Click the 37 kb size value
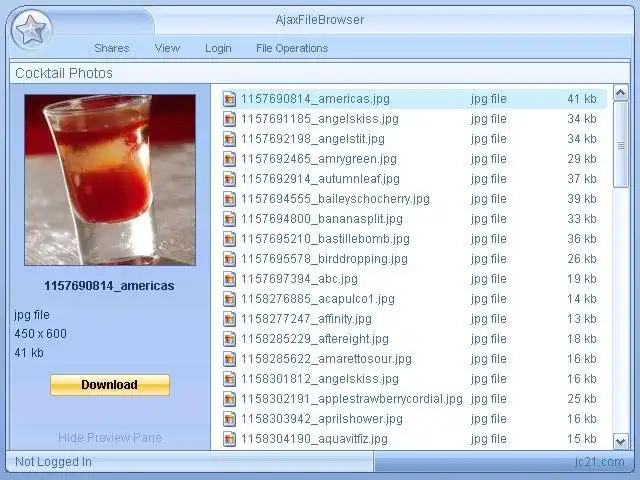 (x=582, y=179)
